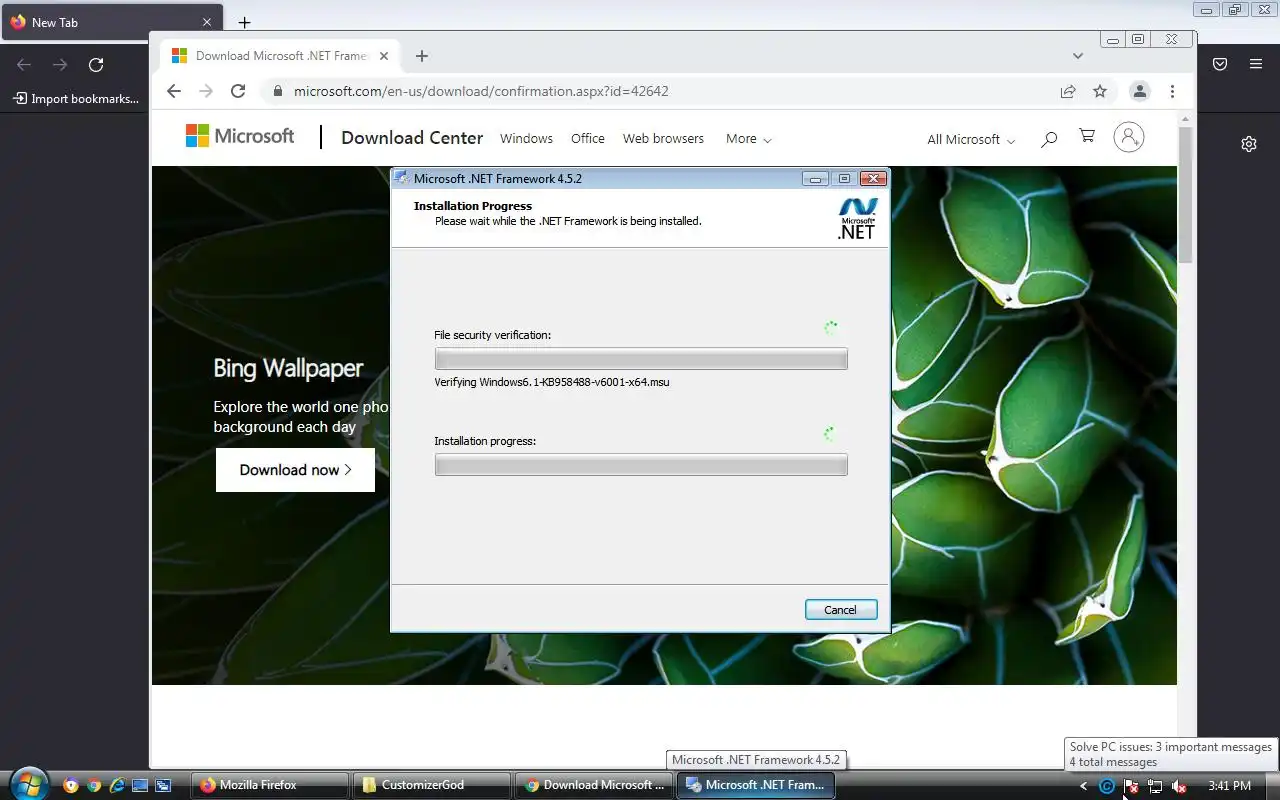The width and height of the screenshot is (1280, 800).
Task: Launch Chrome from the quick launch icon
Action: coord(94,786)
